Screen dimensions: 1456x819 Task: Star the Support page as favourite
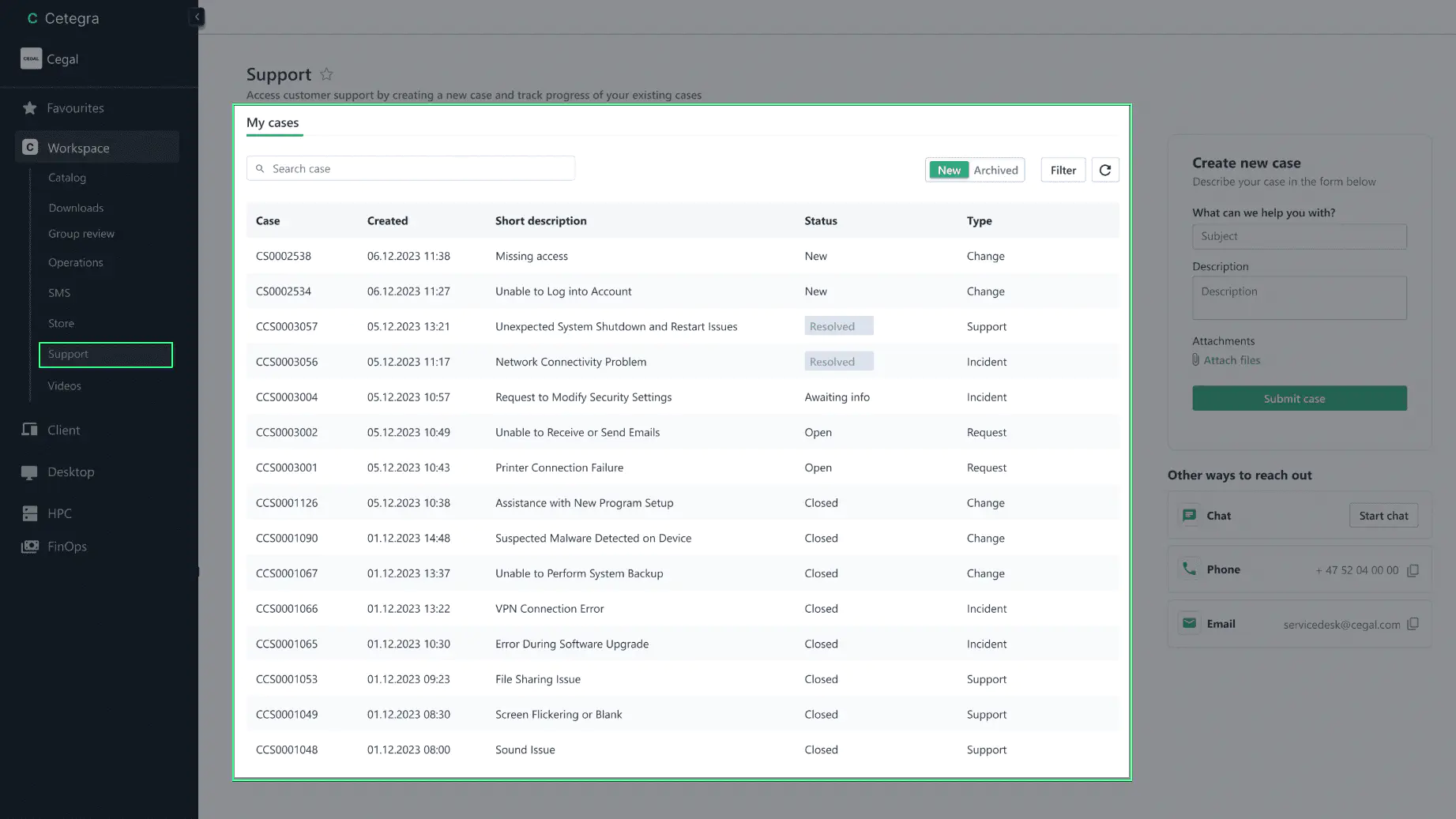pos(326,74)
